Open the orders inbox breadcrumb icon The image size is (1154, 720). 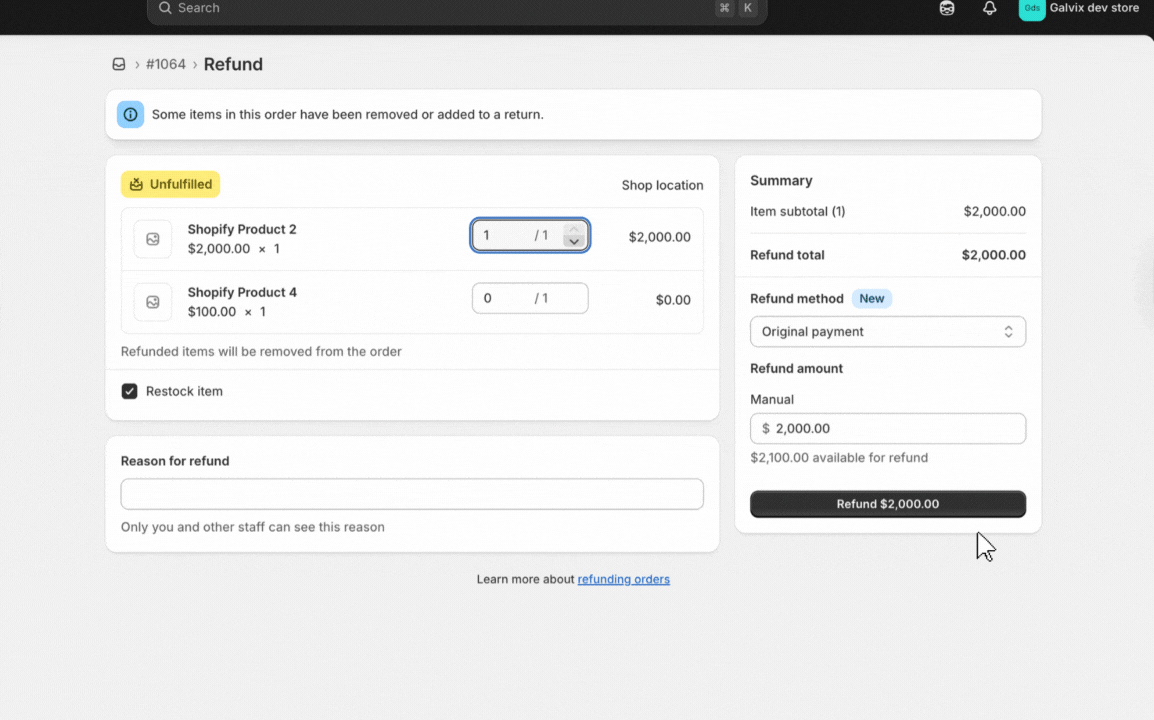coord(118,64)
